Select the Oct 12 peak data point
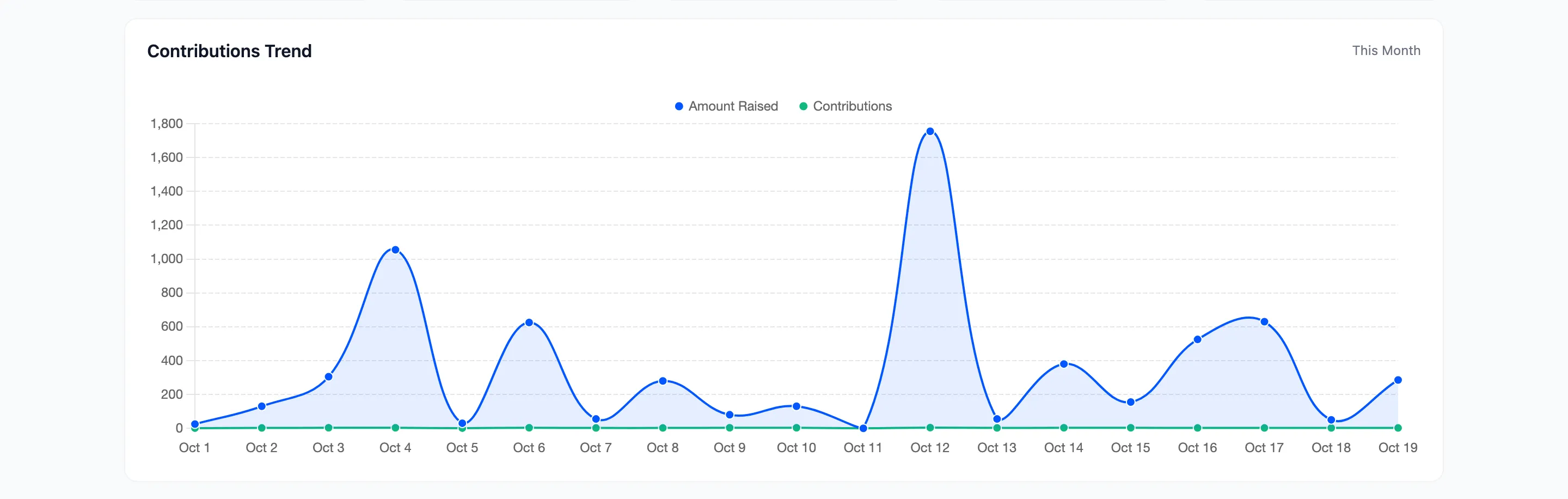The width and height of the screenshot is (1568, 499). (x=929, y=132)
